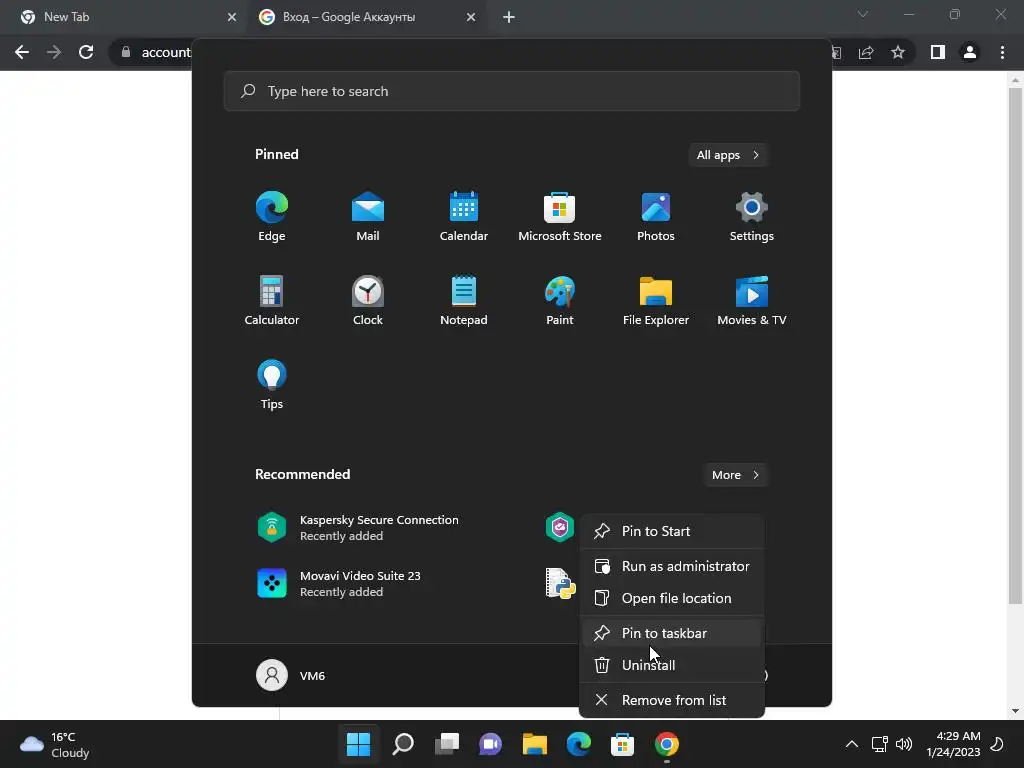Click the Python file recommended icon

[x=560, y=583]
